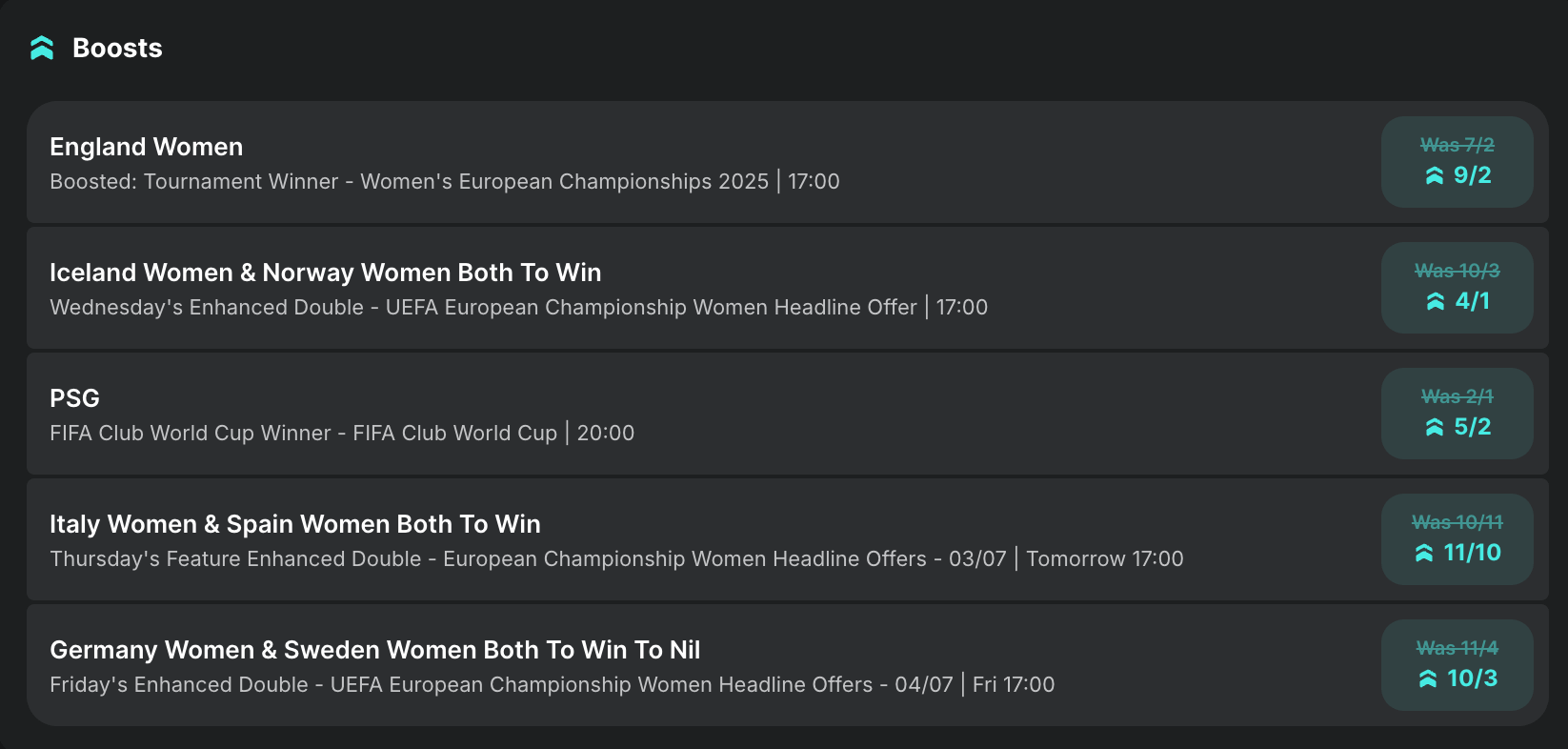1568x749 pixels.
Task: Click the boost arrow icon beside 5/2
Action: [1435, 427]
